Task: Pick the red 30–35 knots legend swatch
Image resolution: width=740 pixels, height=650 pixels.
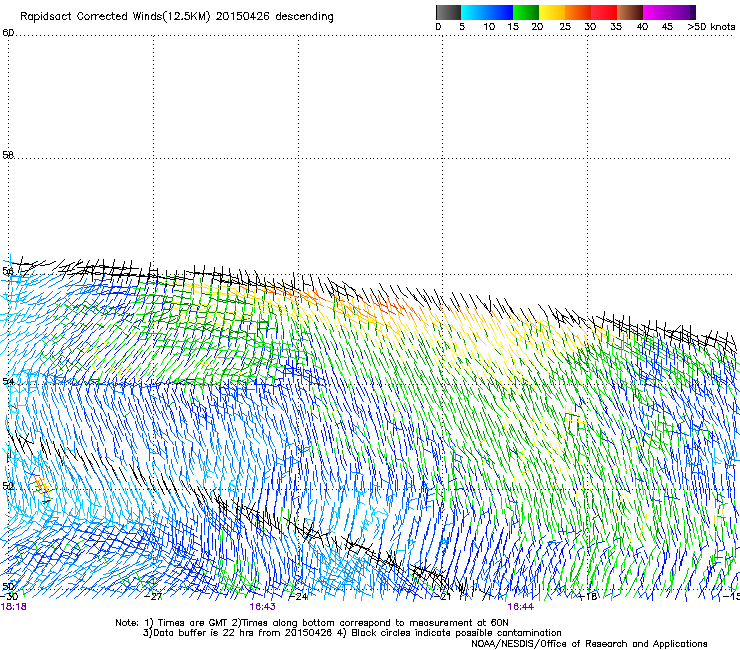Action: 604,12
